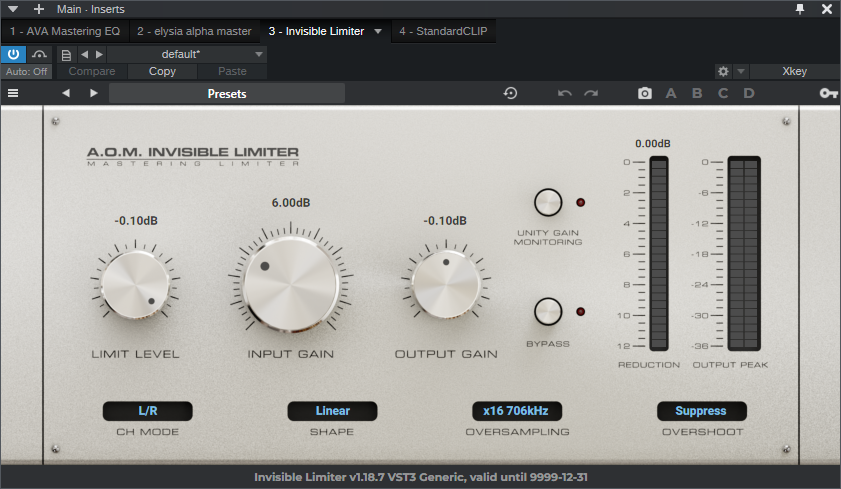The image size is (841, 489).
Task: Go to previous preset in plugin bar
Action: coord(65,93)
